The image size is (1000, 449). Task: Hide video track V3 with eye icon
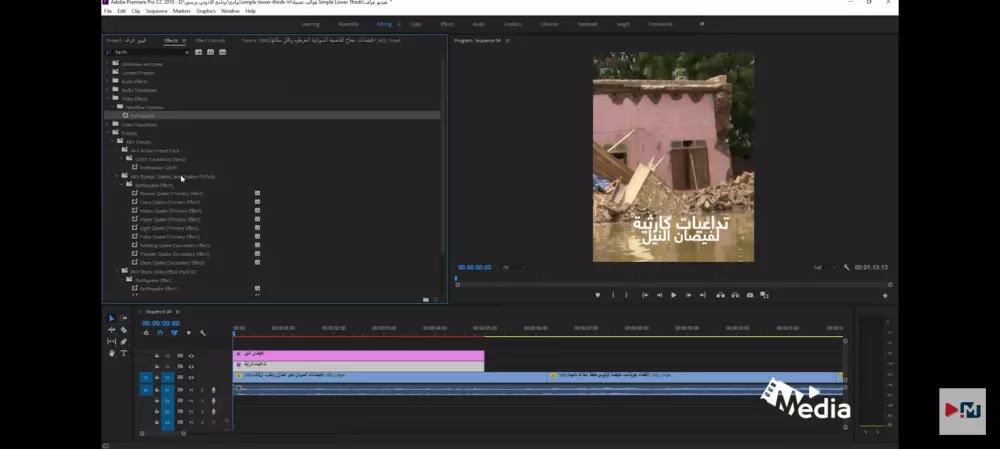click(x=191, y=356)
